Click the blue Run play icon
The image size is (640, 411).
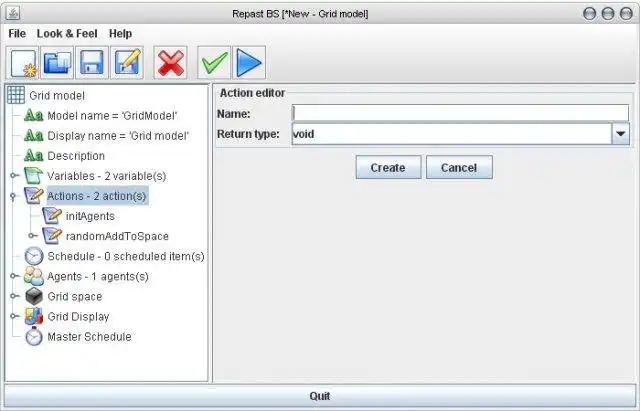[249, 62]
